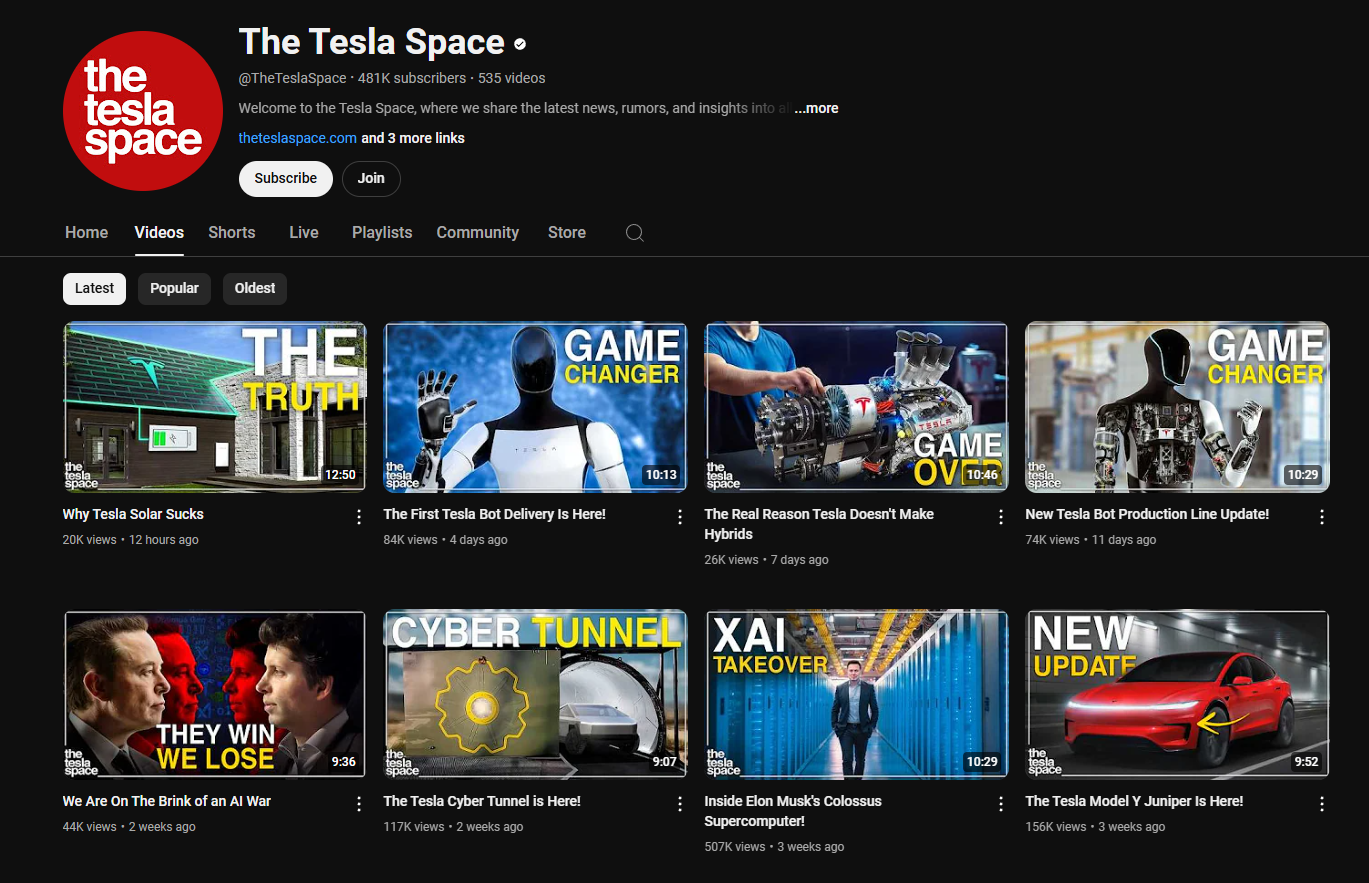Open the Playlists tab
Screen dimensions: 1369x883
pos(382,232)
